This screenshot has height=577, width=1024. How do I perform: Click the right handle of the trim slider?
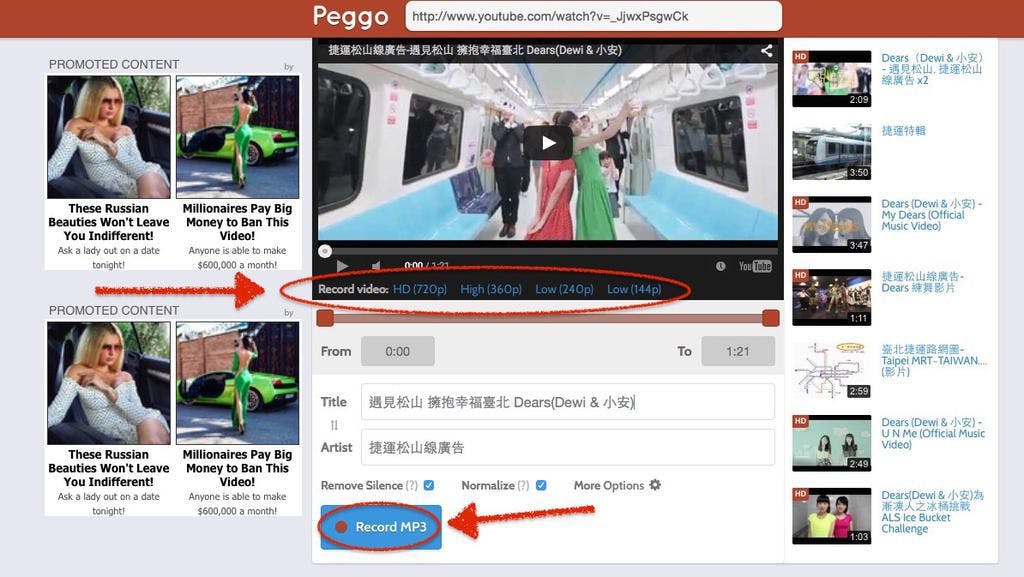click(771, 318)
